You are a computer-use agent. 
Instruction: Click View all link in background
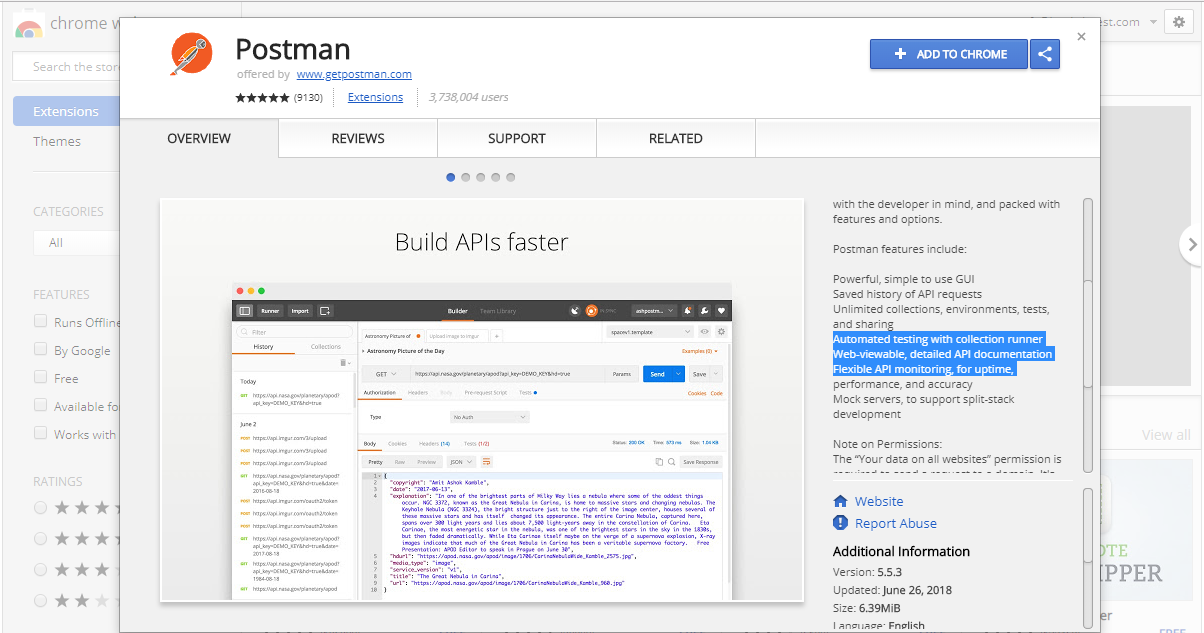[1166, 435]
